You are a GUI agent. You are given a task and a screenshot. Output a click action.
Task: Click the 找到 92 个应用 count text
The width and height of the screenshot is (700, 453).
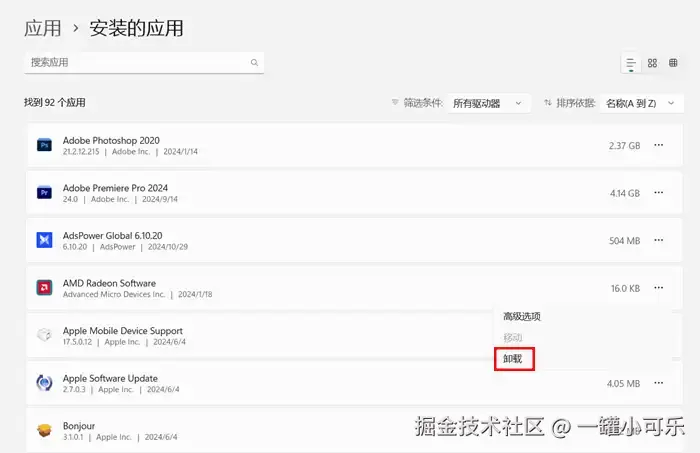coord(55,103)
